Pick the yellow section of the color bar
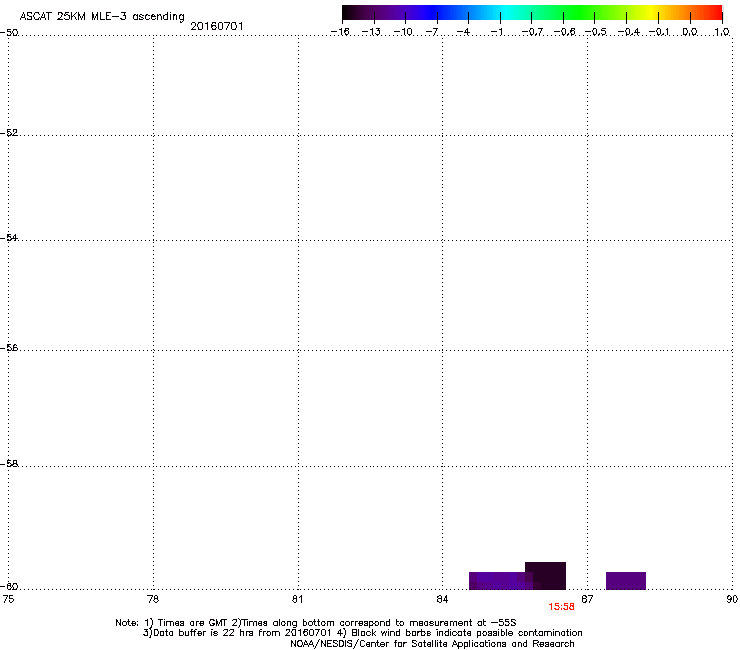The width and height of the screenshot is (740, 650). (651, 12)
